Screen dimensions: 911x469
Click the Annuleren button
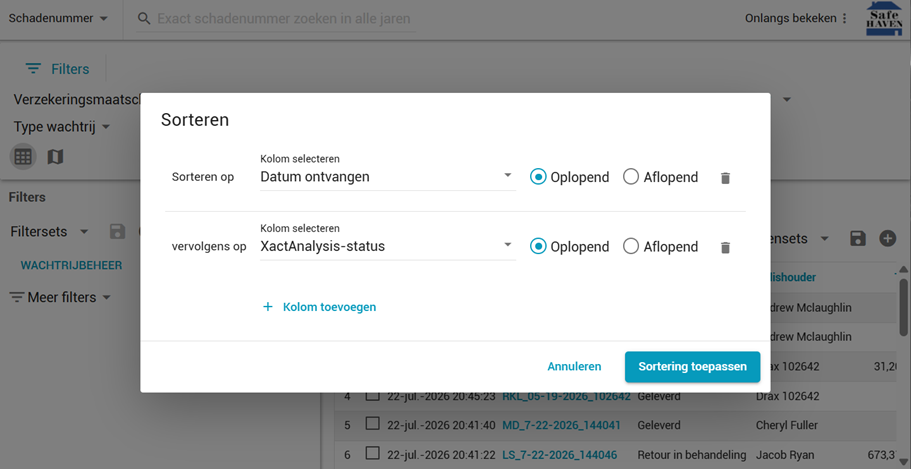(574, 367)
